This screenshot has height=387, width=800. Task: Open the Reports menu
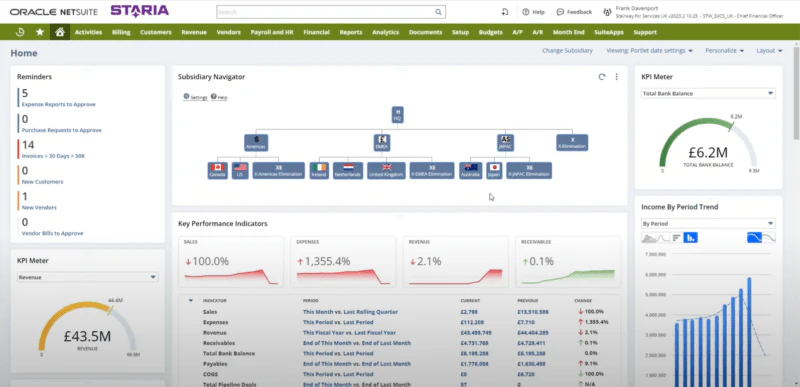coord(351,32)
